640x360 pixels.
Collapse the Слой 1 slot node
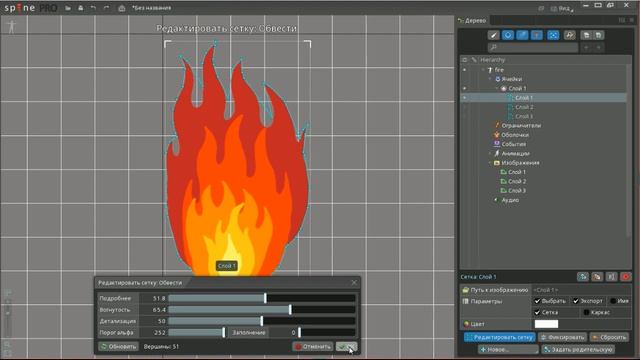(x=497, y=88)
